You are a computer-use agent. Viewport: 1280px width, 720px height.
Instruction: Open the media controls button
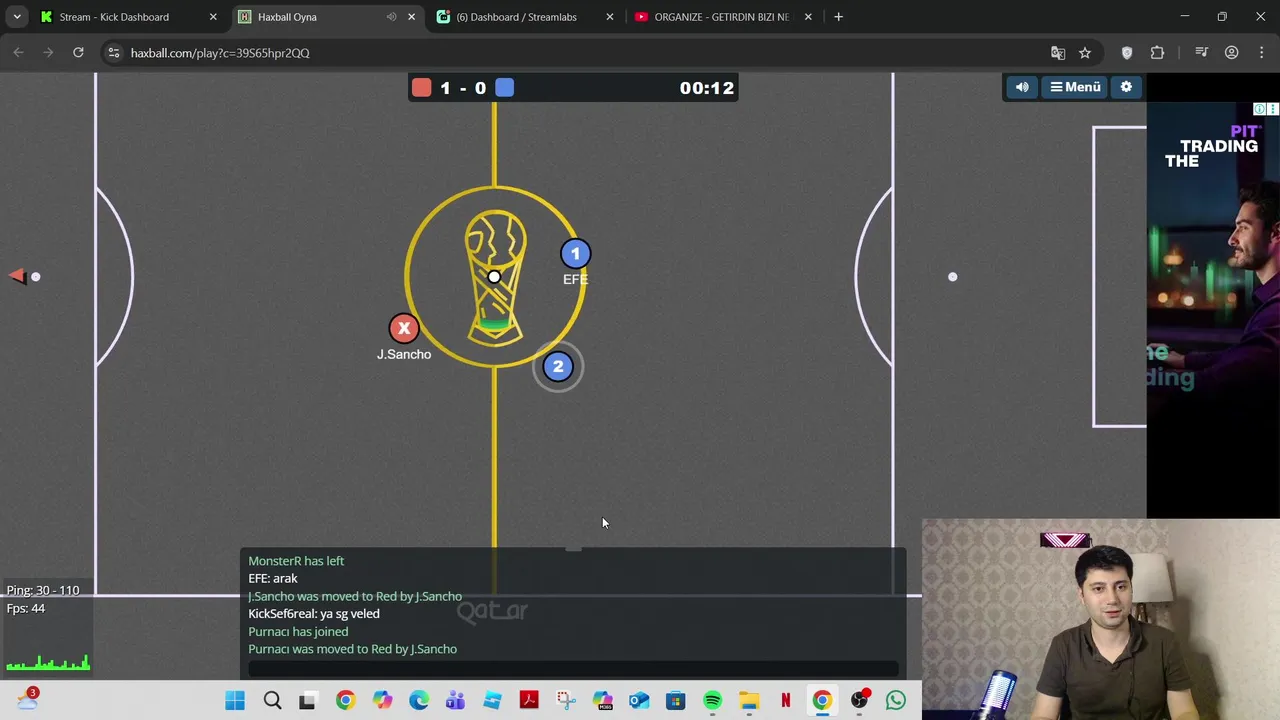click(1202, 53)
